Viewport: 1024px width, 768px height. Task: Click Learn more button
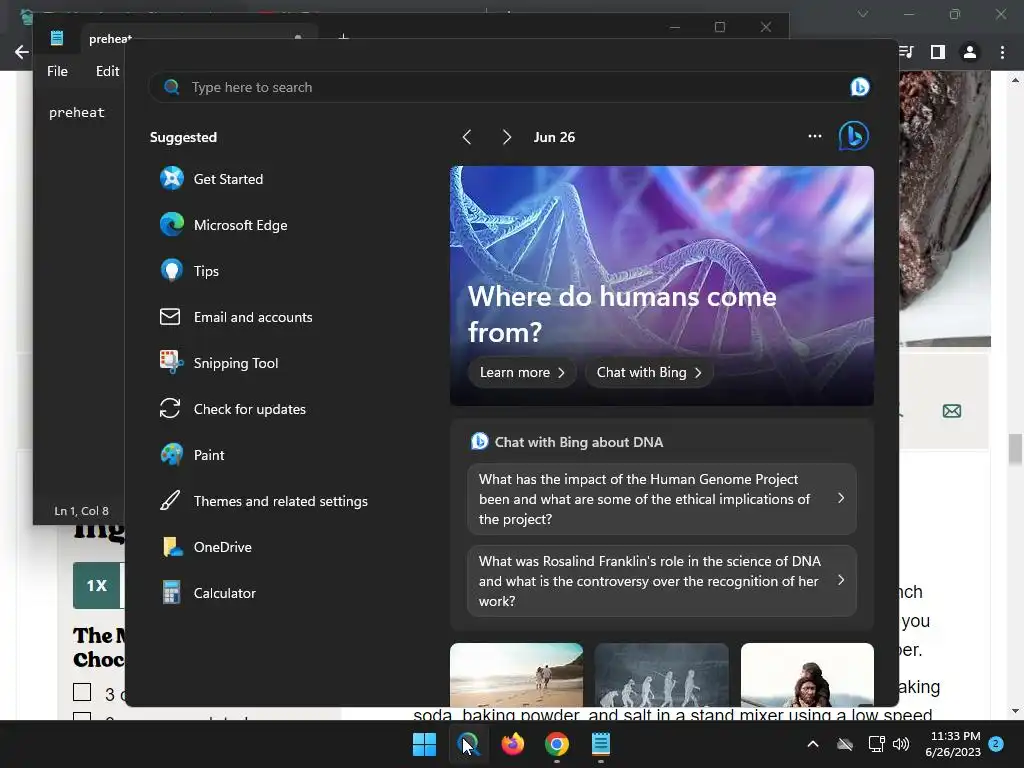point(521,372)
